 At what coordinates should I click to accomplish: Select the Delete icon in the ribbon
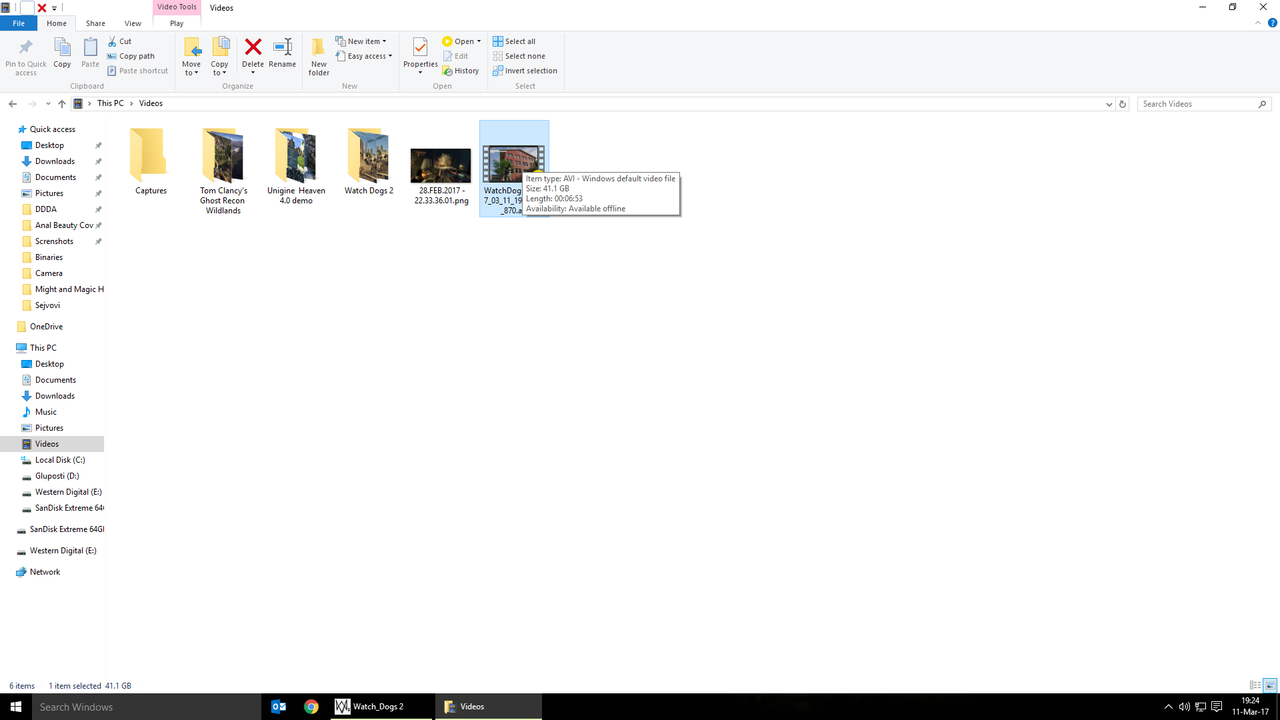252,50
